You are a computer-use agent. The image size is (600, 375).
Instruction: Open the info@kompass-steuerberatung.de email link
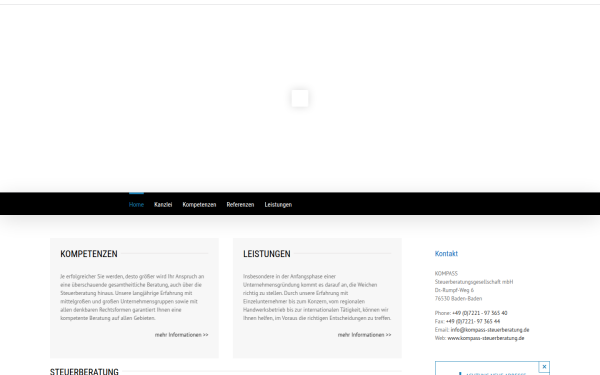pyautogui.click(x=490, y=330)
